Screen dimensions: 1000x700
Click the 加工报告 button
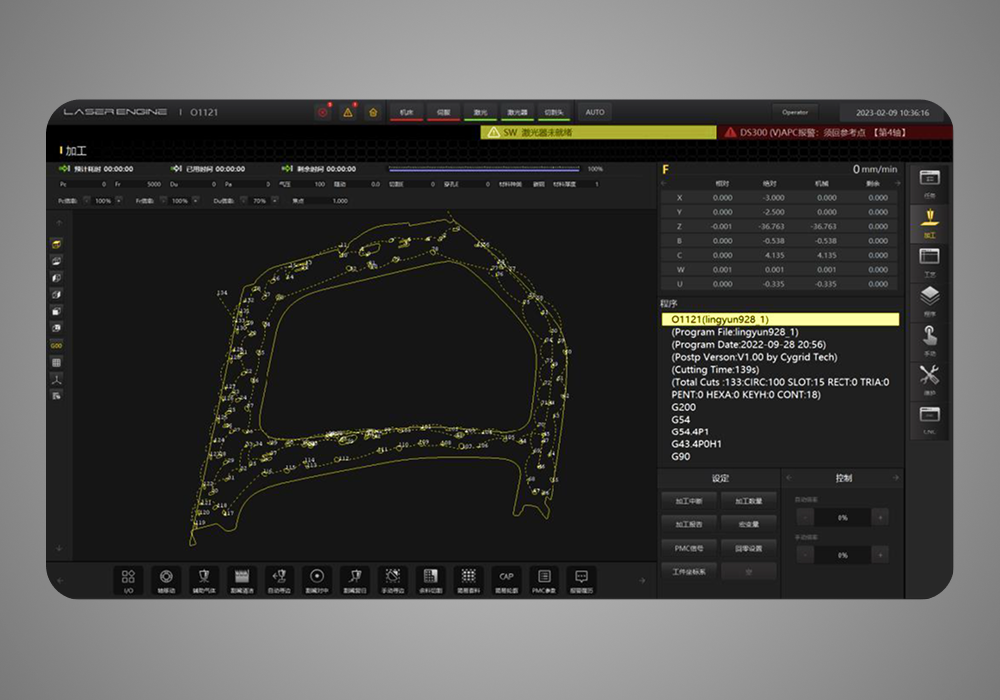point(689,524)
